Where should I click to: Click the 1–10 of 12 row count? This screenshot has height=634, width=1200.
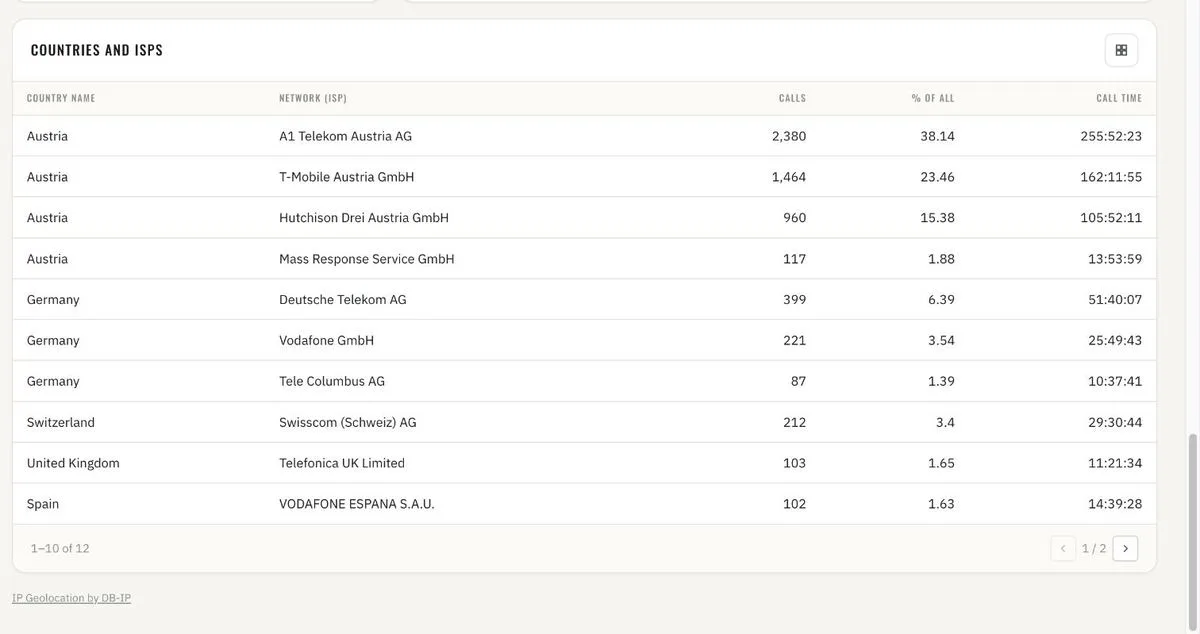click(x=60, y=549)
